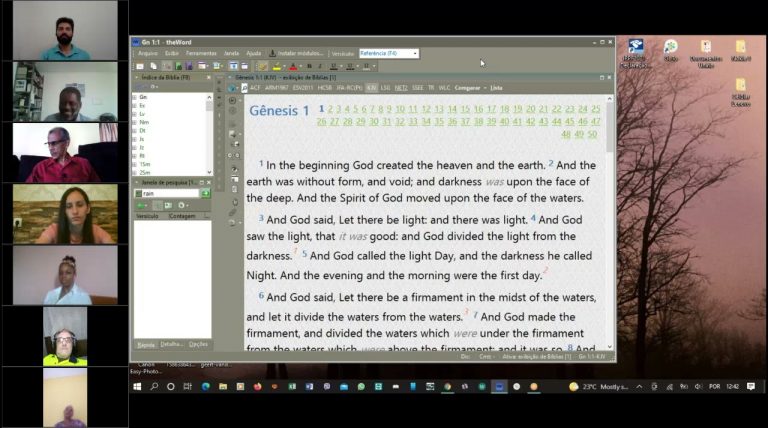Click the first toolbar icon (new view)
Image resolution: width=768 pixels, height=428 pixels.
[140, 66]
